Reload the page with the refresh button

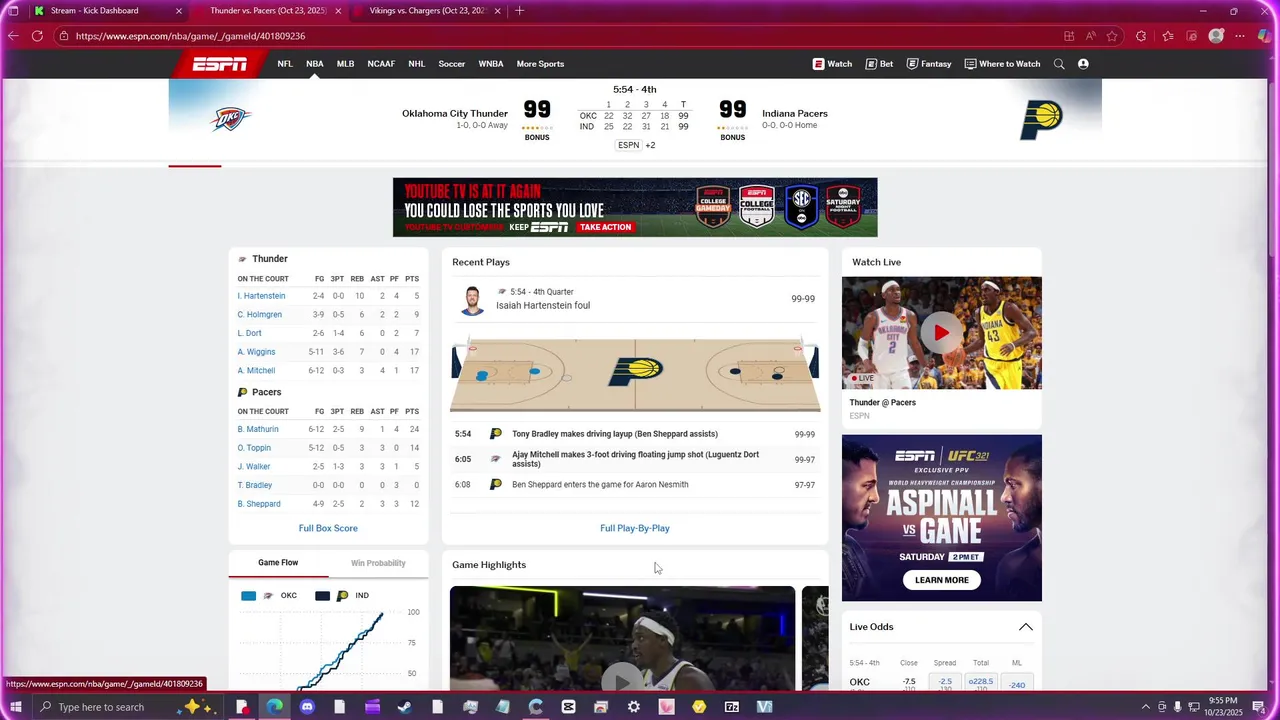pos(37,36)
